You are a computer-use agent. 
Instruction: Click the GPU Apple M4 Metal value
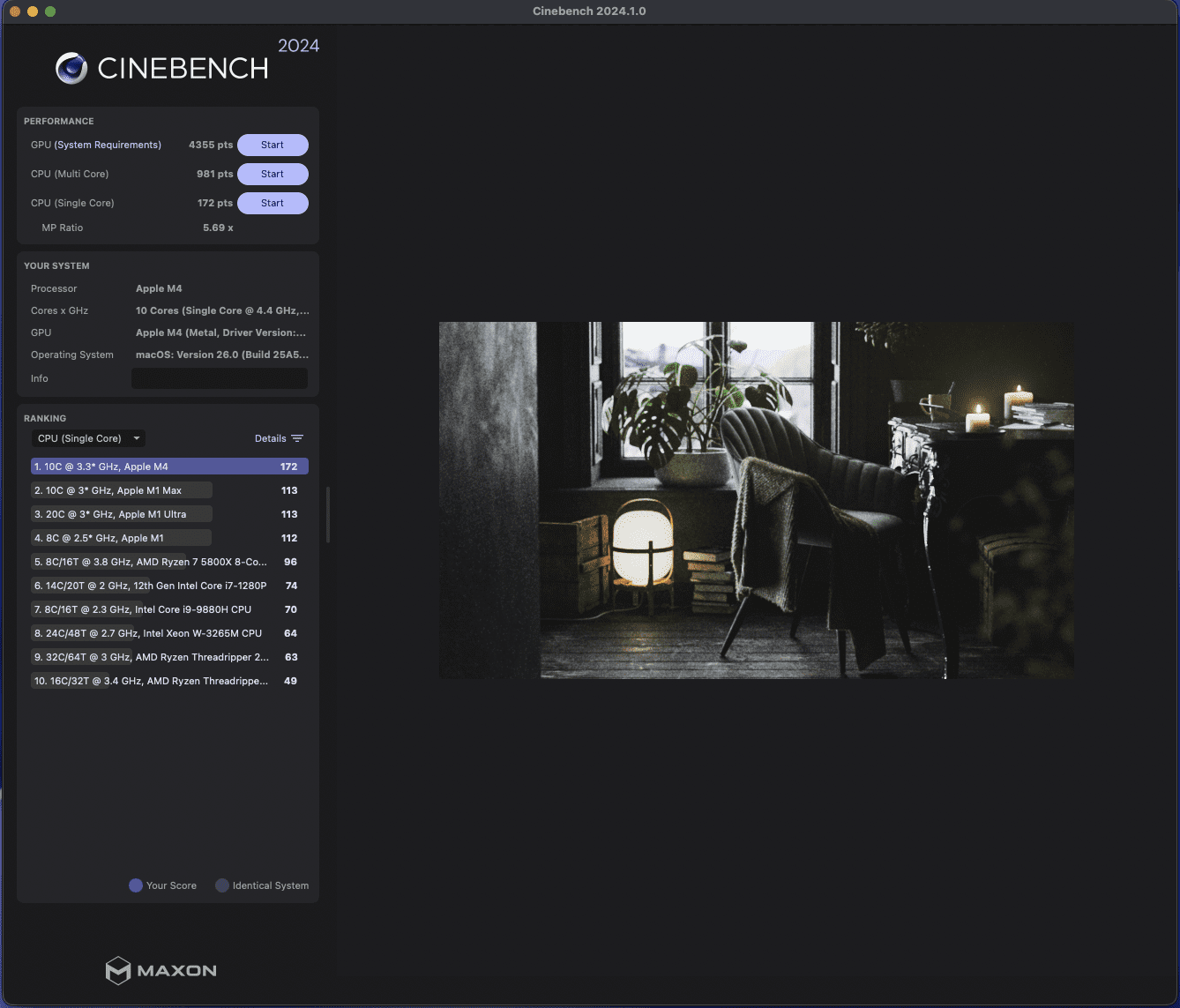point(220,332)
